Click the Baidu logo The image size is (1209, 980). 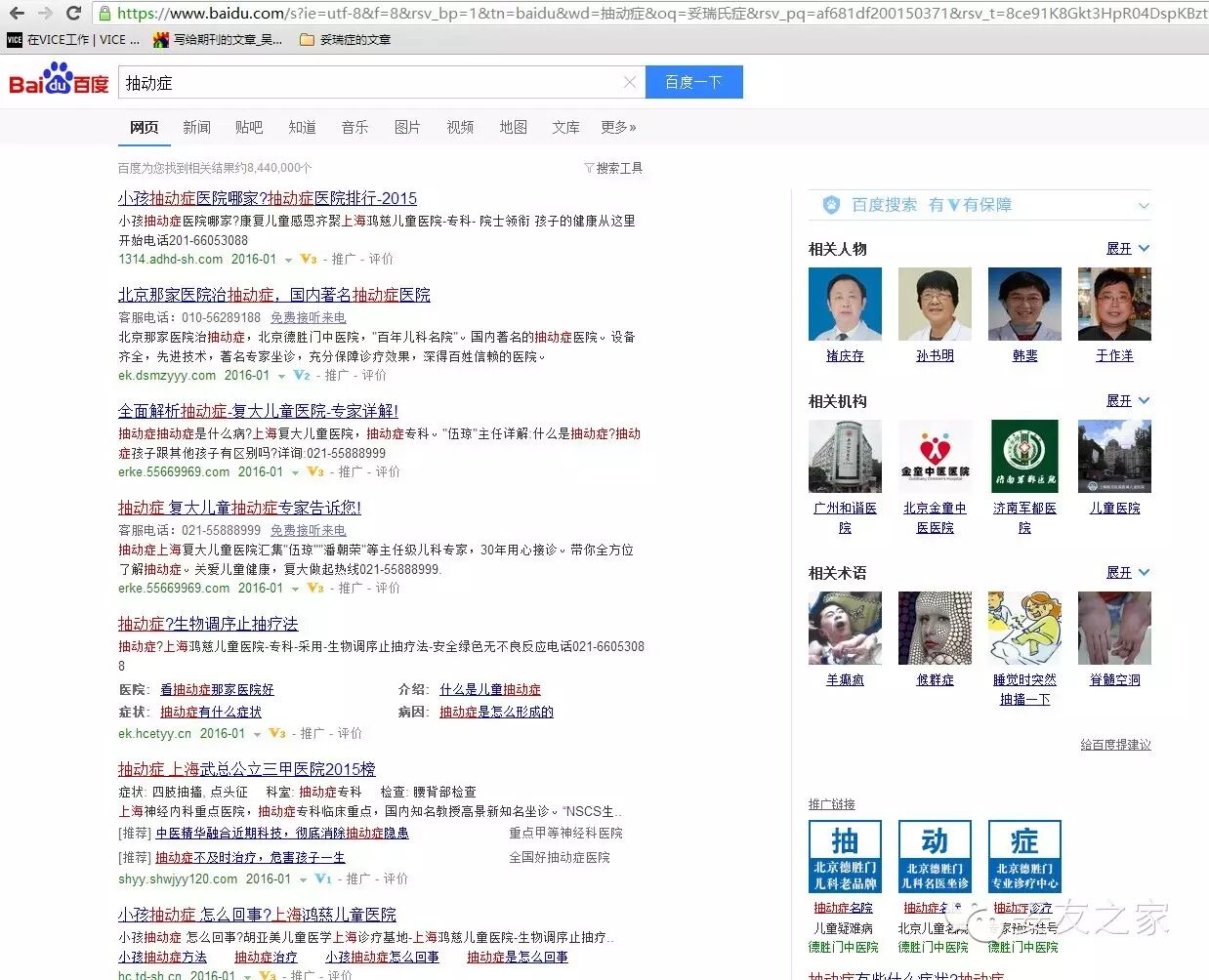[59, 81]
